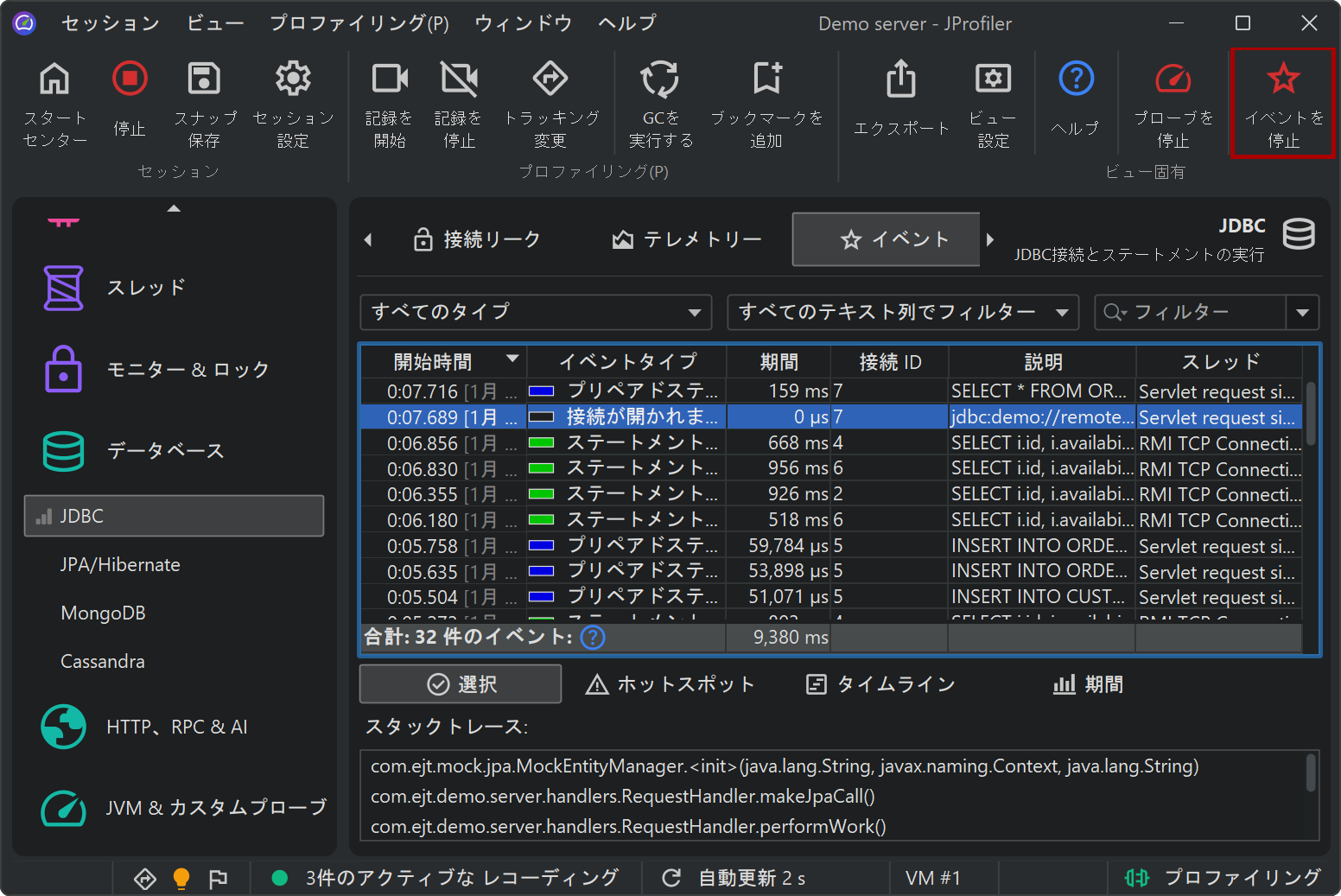The height and width of the screenshot is (896, 1341).
Task: Open the すべてのタイプ dropdown
Action: point(536,312)
